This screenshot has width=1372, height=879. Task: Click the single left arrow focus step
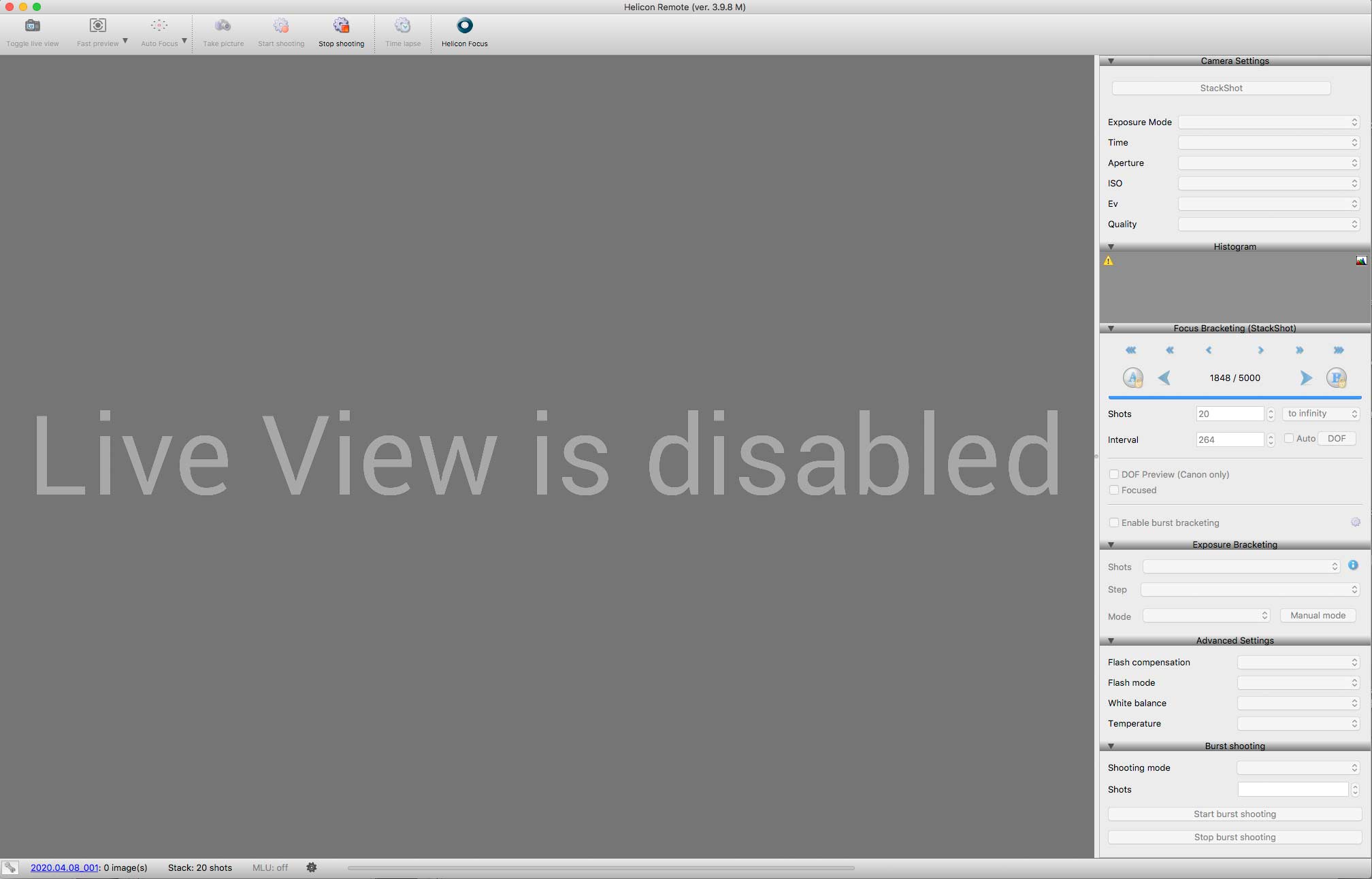click(1209, 350)
